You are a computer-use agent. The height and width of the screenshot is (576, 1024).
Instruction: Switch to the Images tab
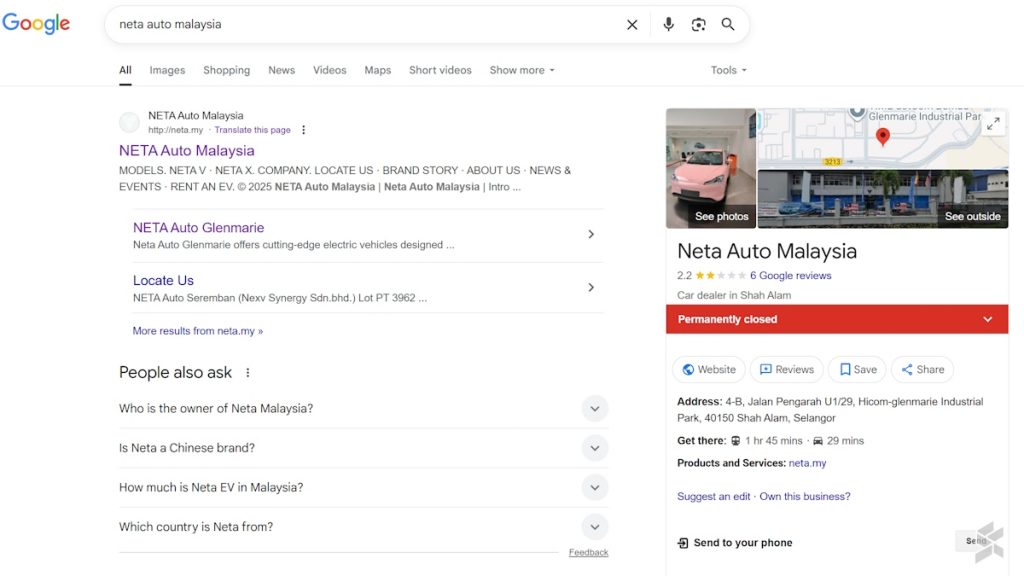pyautogui.click(x=167, y=70)
